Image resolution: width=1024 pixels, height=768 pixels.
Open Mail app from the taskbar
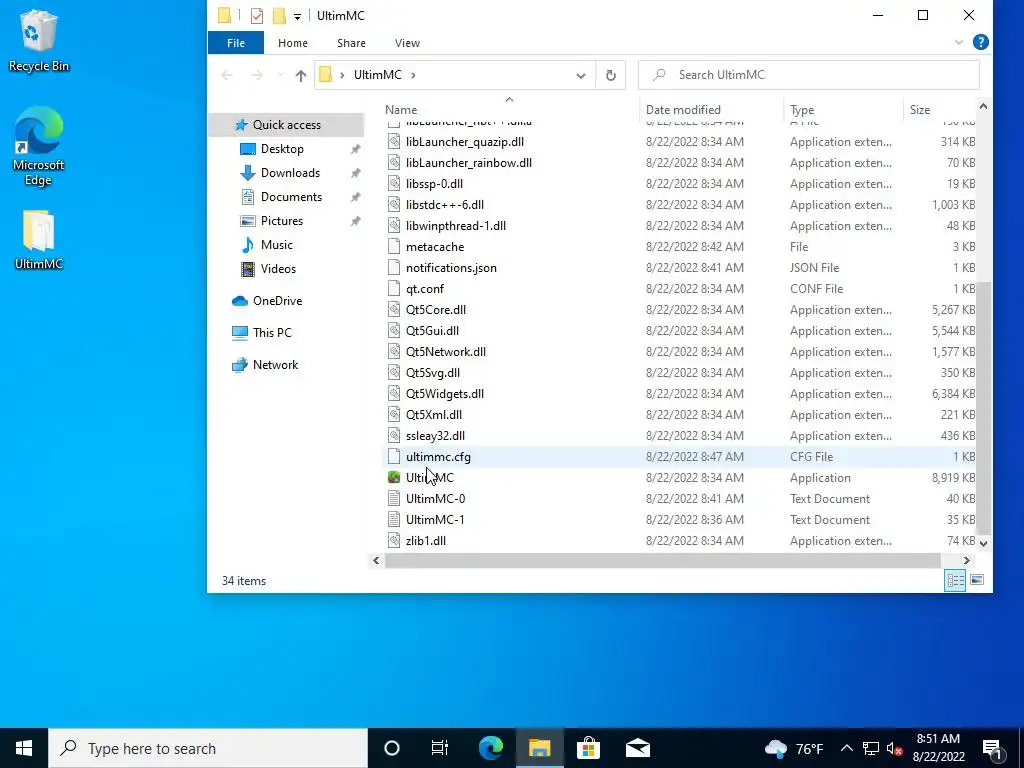[x=637, y=748]
